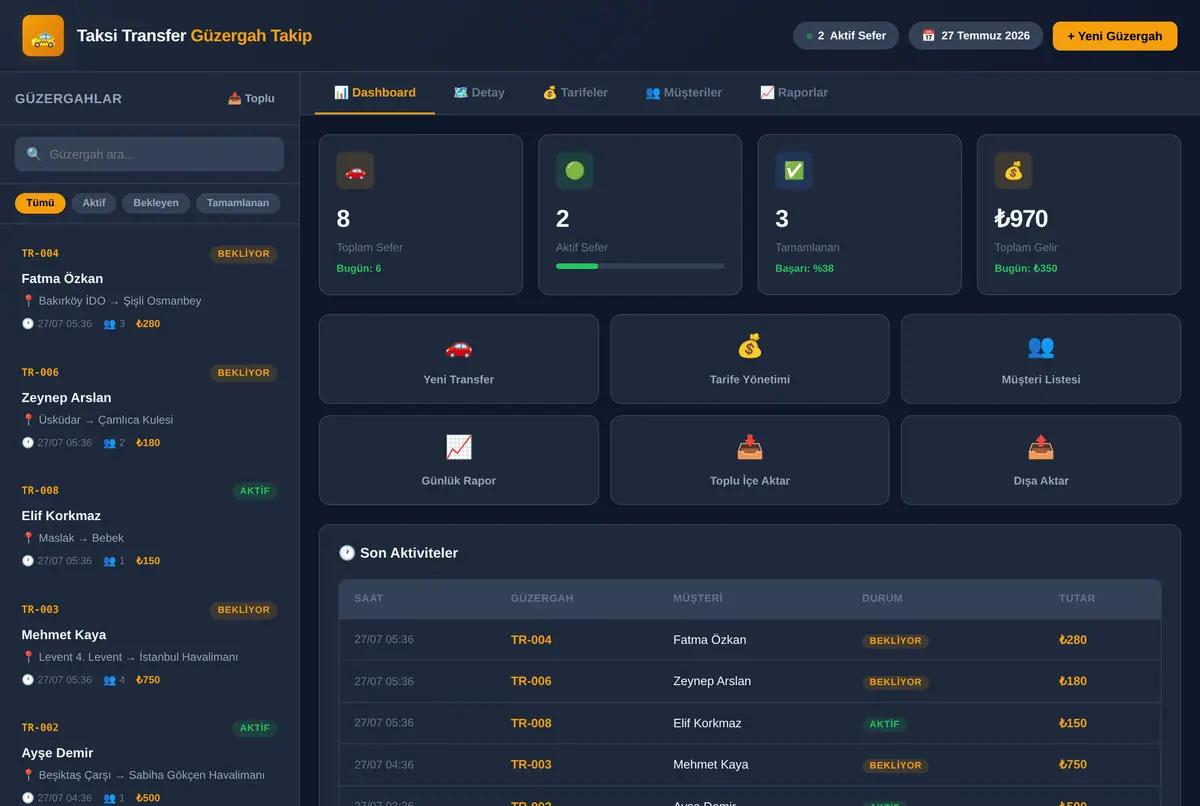The height and width of the screenshot is (806, 1200).
Task: Click TR-003 link in activity table
Action: click(531, 765)
